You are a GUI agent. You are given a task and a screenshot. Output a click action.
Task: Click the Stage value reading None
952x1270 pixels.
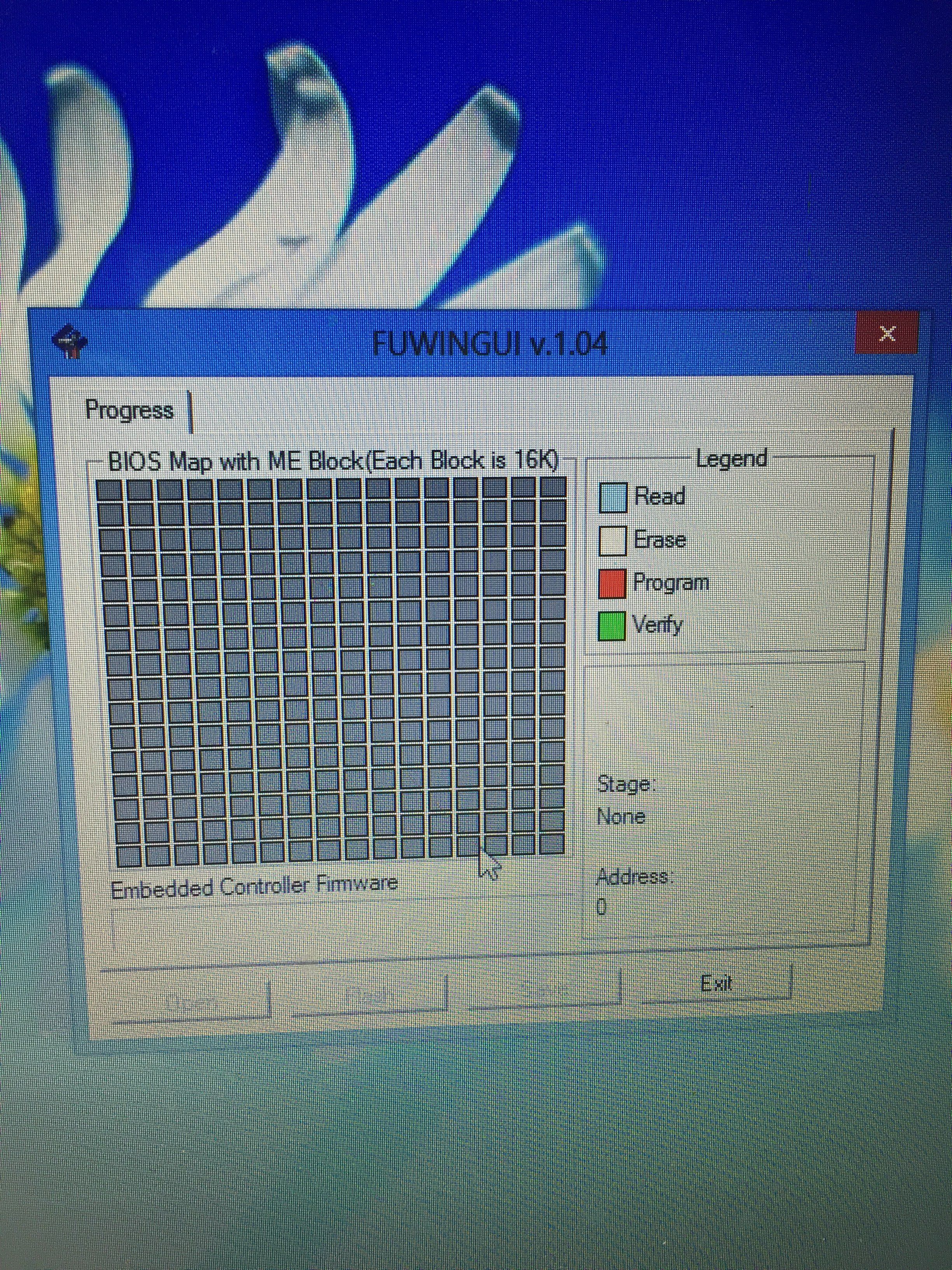click(621, 816)
